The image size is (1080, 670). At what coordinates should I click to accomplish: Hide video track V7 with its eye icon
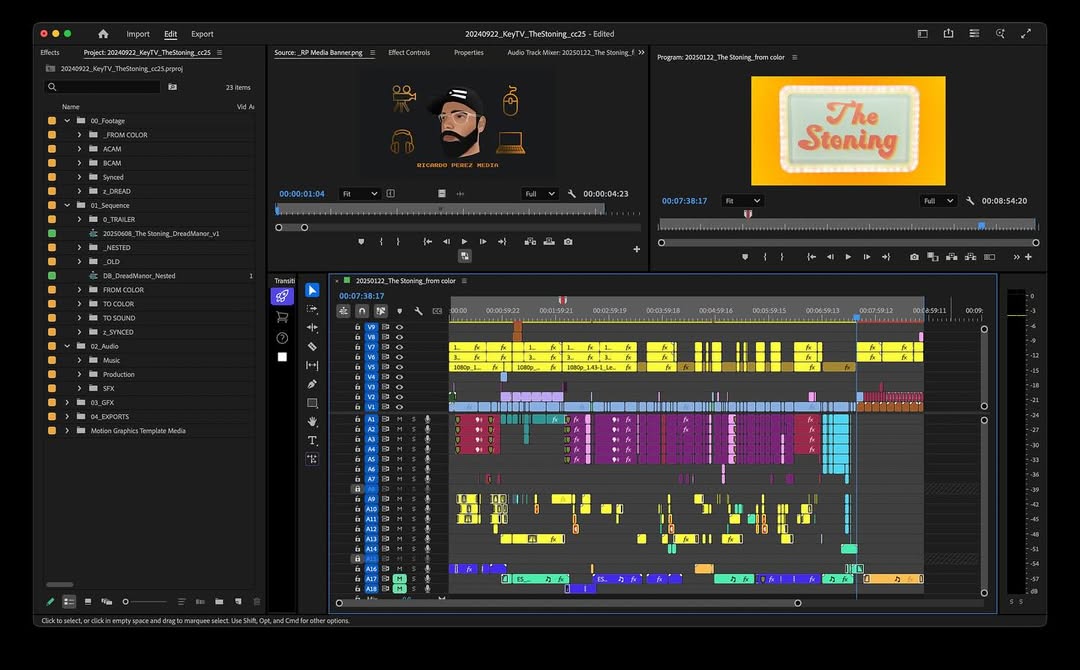399,347
